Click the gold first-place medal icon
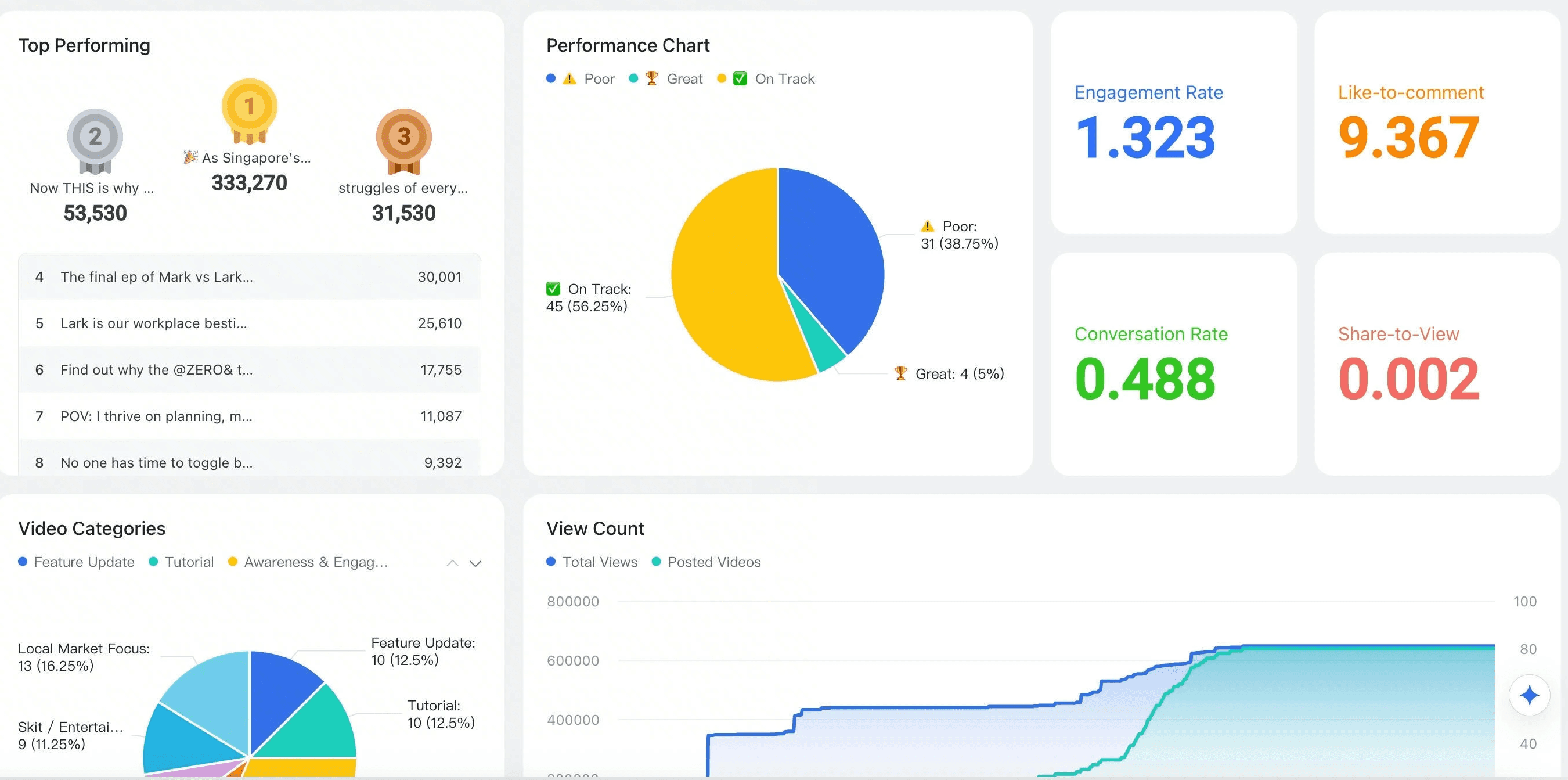The height and width of the screenshot is (780, 1568). (249, 110)
